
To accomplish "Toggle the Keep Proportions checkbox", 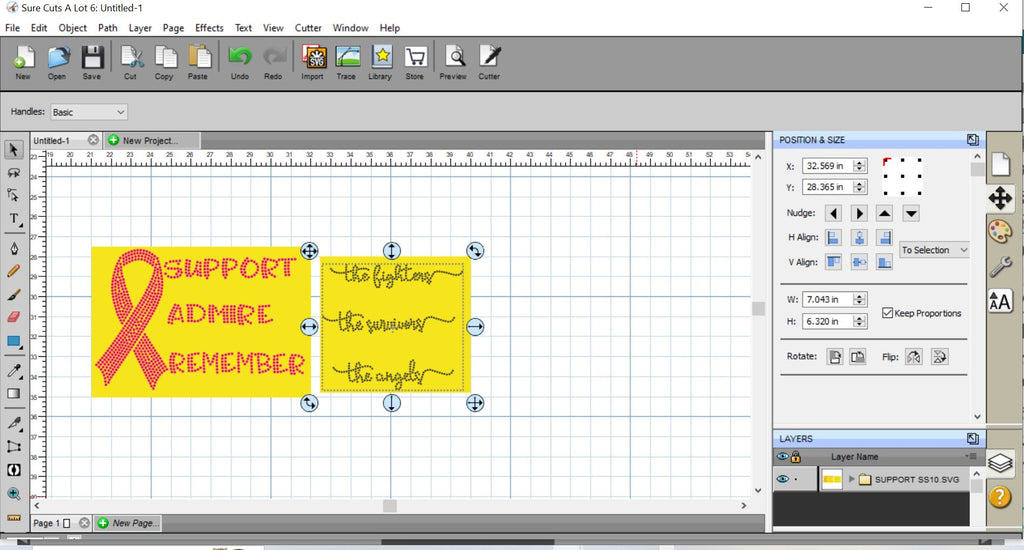I will click(888, 313).
